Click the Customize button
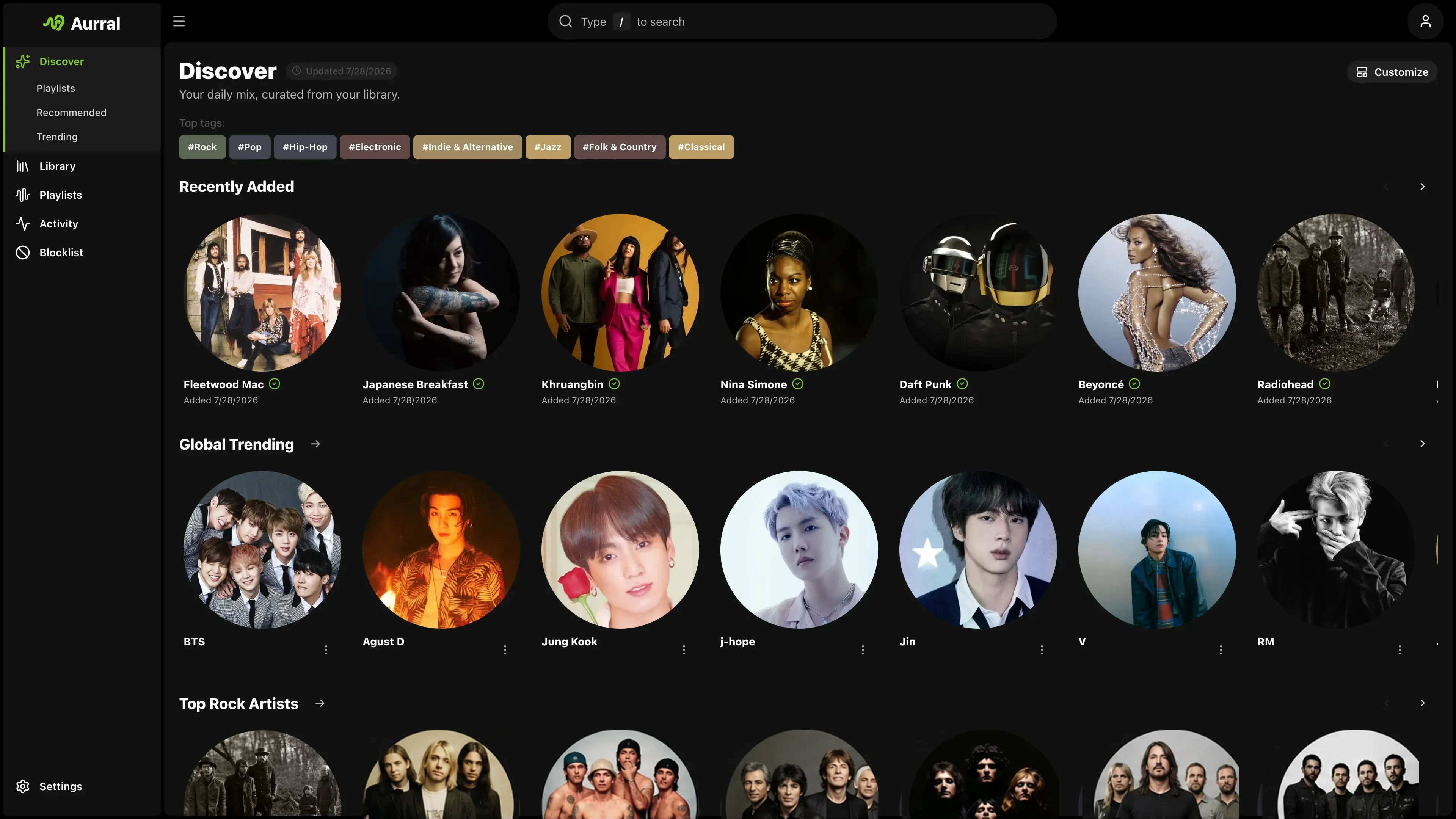The height and width of the screenshot is (819, 1456). [x=1392, y=72]
